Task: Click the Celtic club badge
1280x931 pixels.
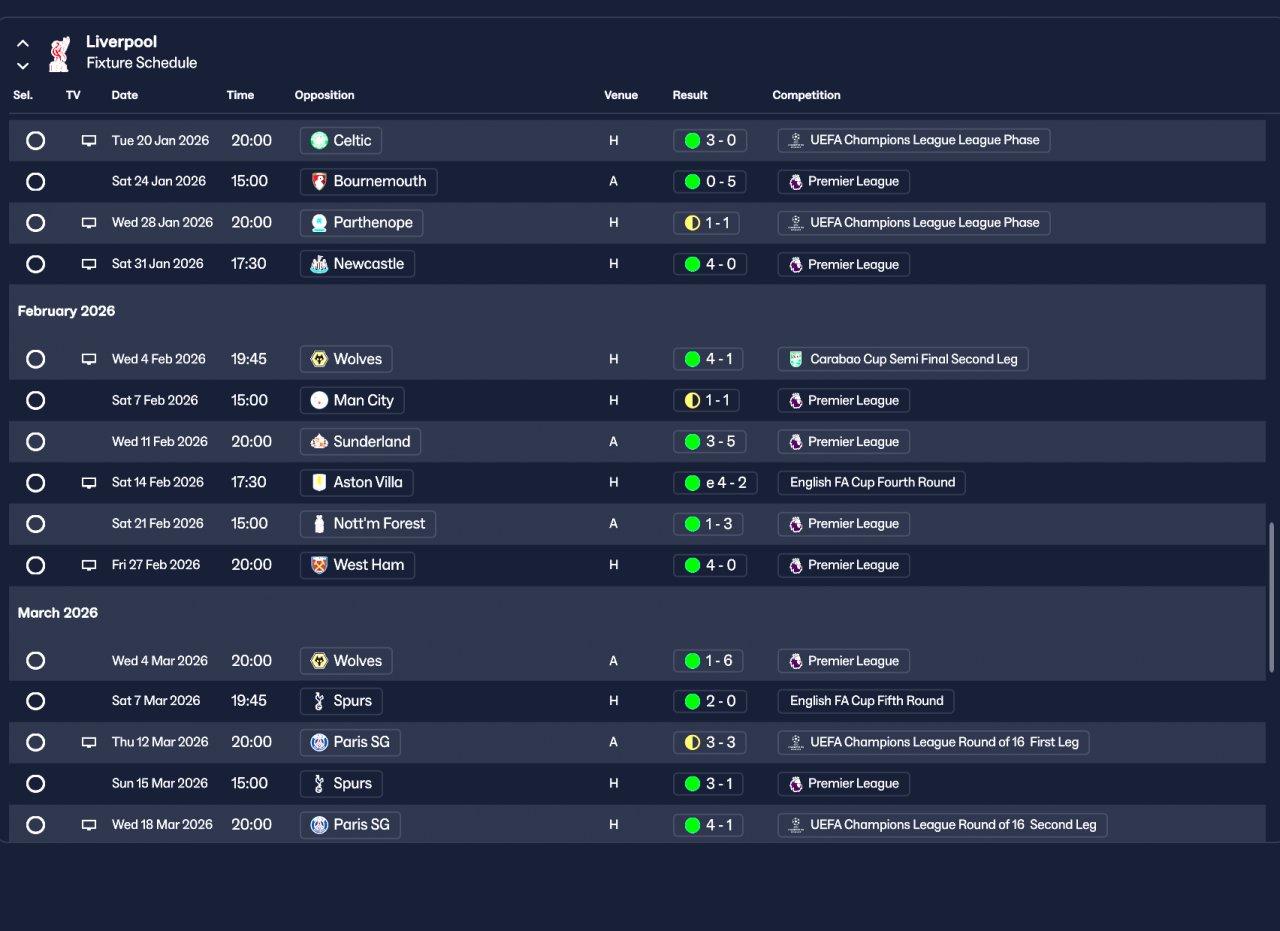Action: [319, 141]
